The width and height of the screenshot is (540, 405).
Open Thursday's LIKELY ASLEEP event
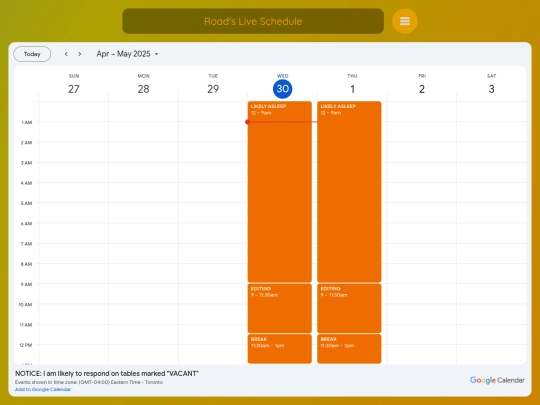pyautogui.click(x=349, y=192)
